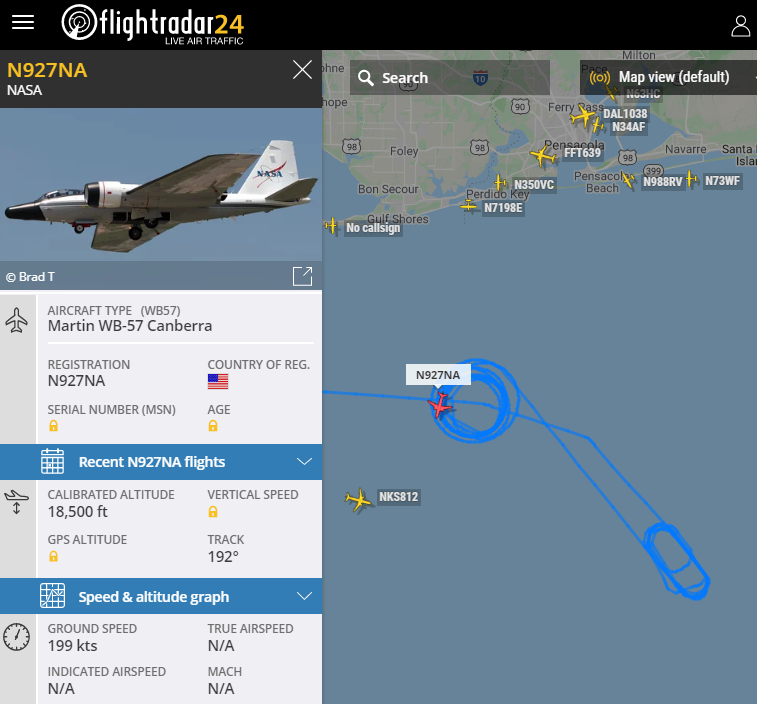Select the N350VC flight label

534,185
